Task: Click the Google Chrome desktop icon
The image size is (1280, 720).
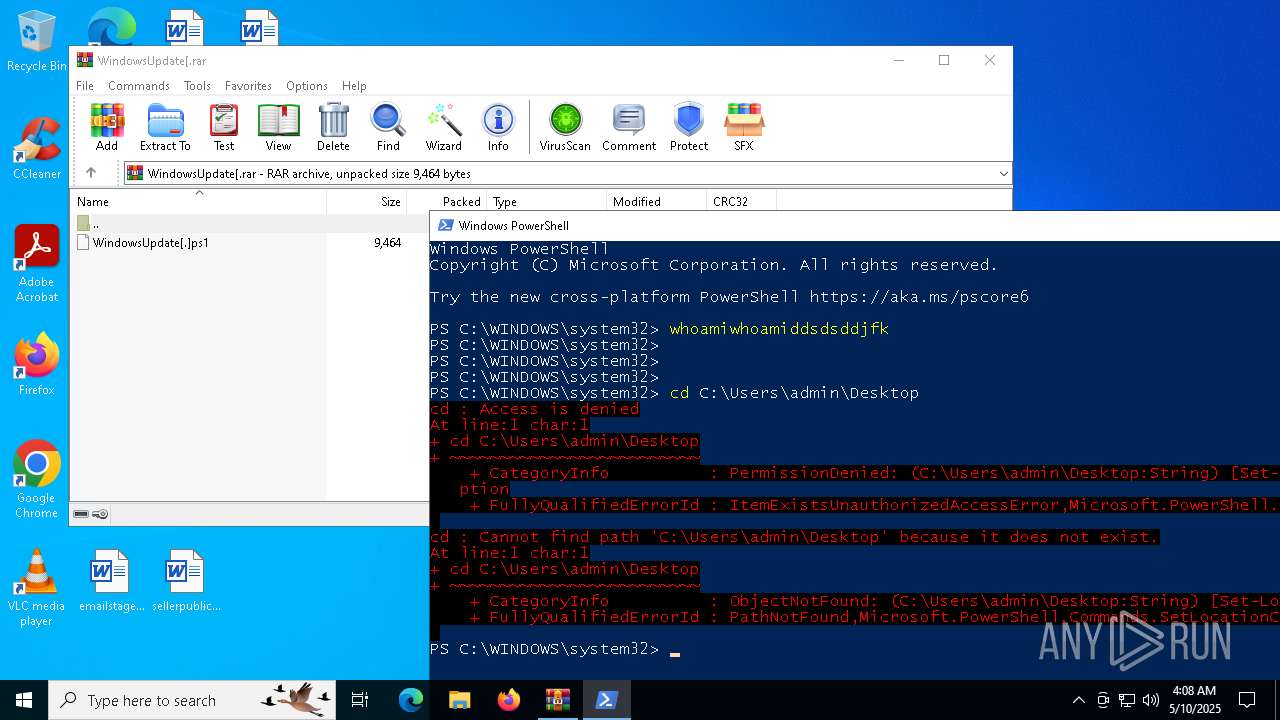Action: click(37, 480)
